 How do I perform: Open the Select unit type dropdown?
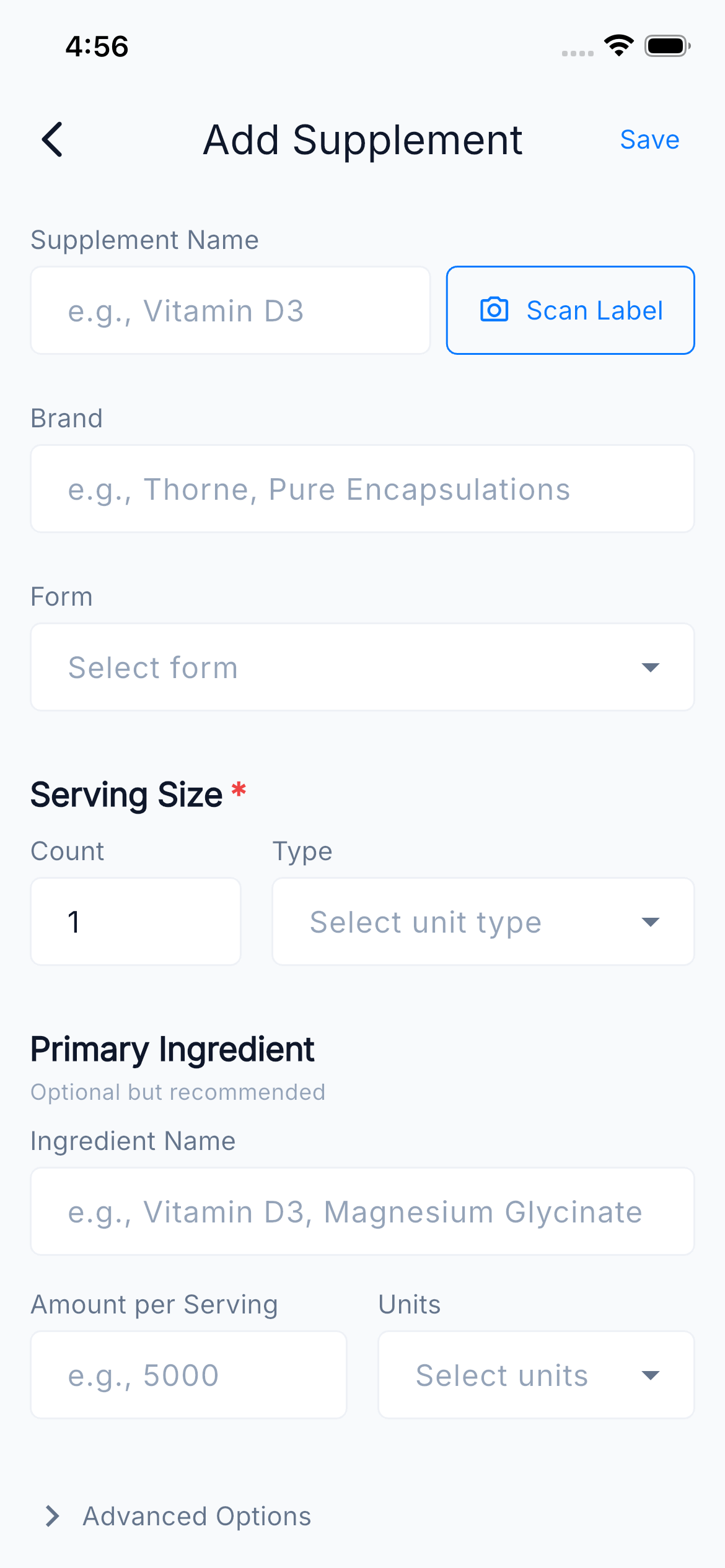[482, 921]
